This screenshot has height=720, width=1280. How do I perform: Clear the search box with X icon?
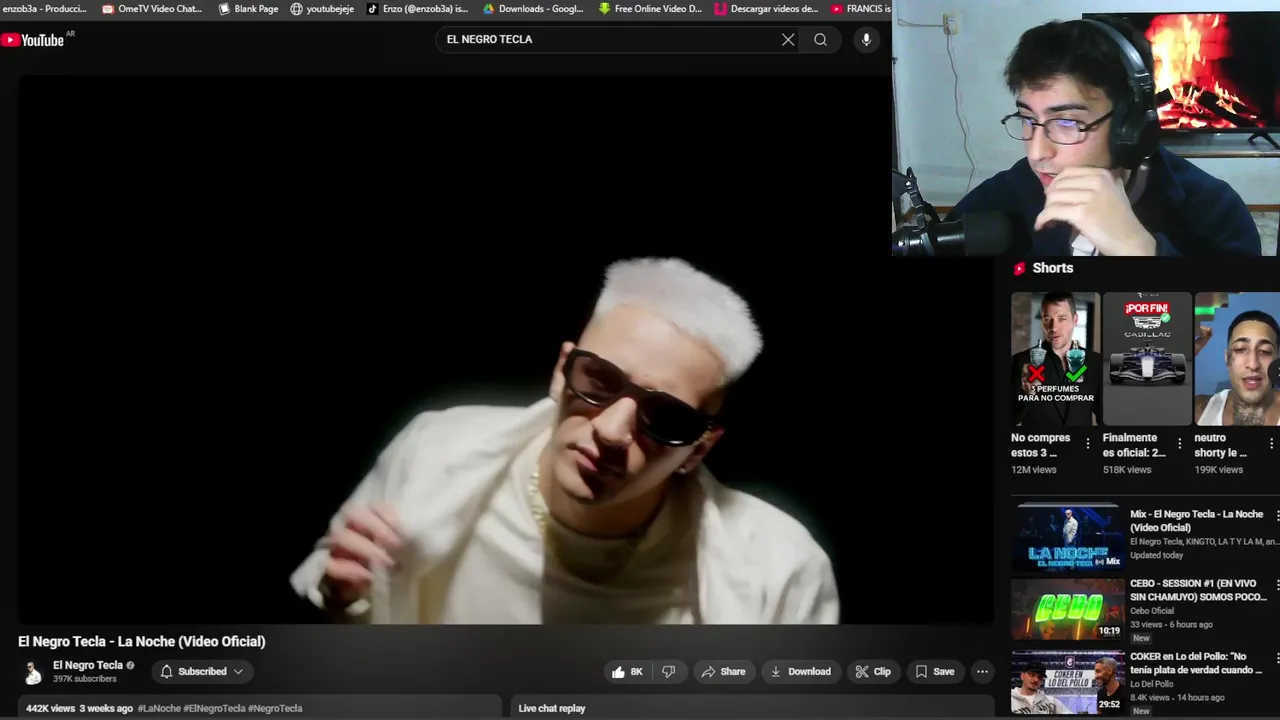pos(788,40)
